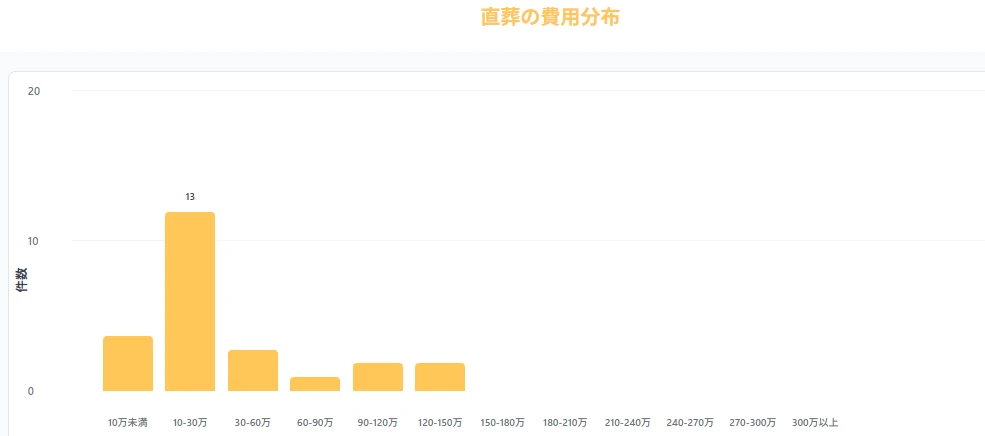
Task: Click the 240-270万 x-axis label
Action: coord(690,422)
